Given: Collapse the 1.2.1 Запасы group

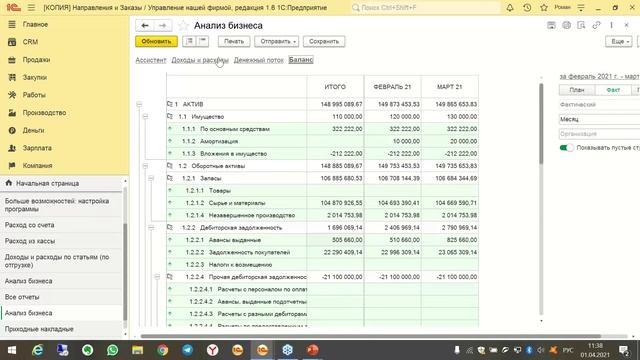Looking at the screenshot, I should pos(151,178).
